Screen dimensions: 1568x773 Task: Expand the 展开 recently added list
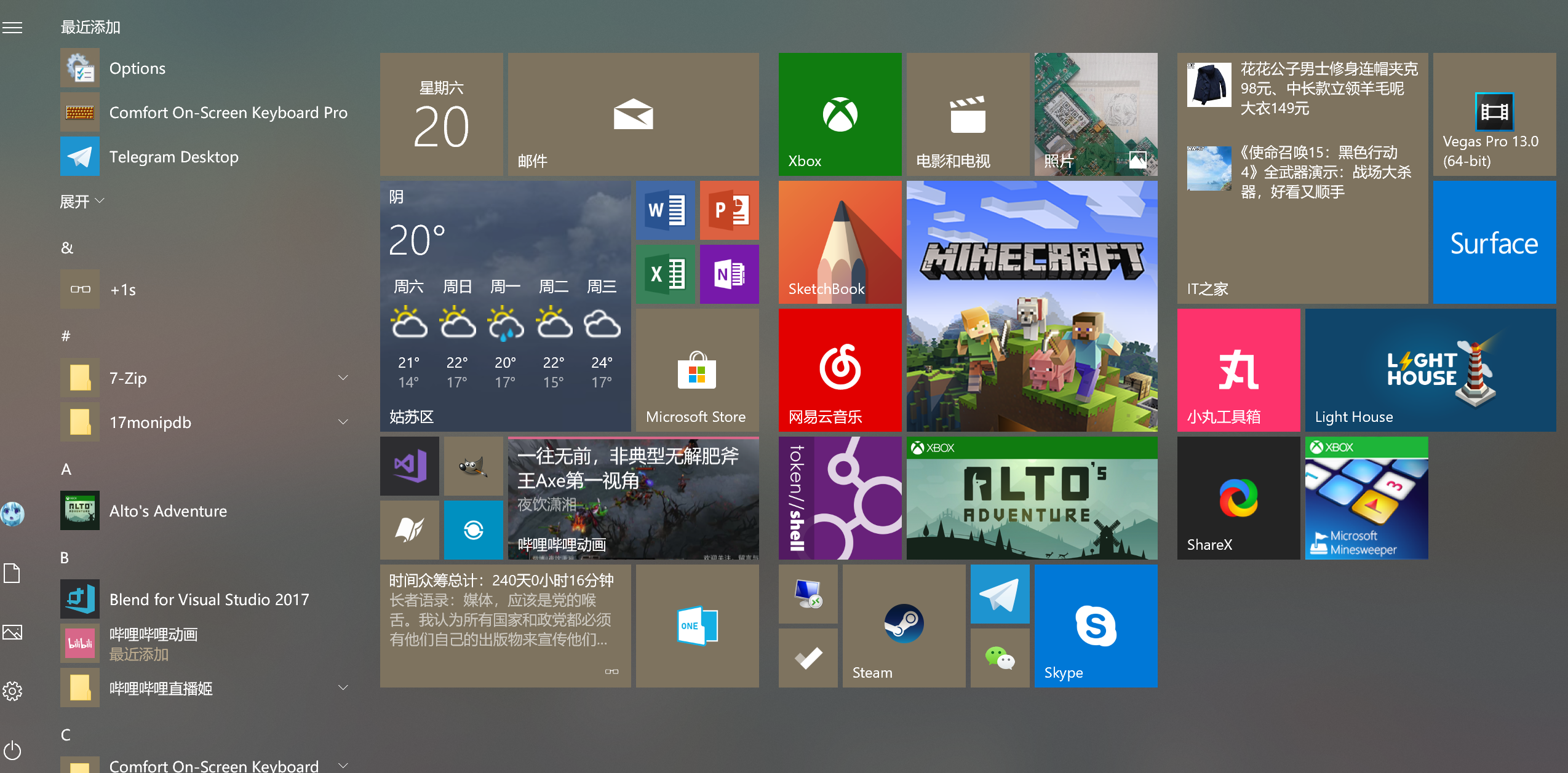point(82,202)
